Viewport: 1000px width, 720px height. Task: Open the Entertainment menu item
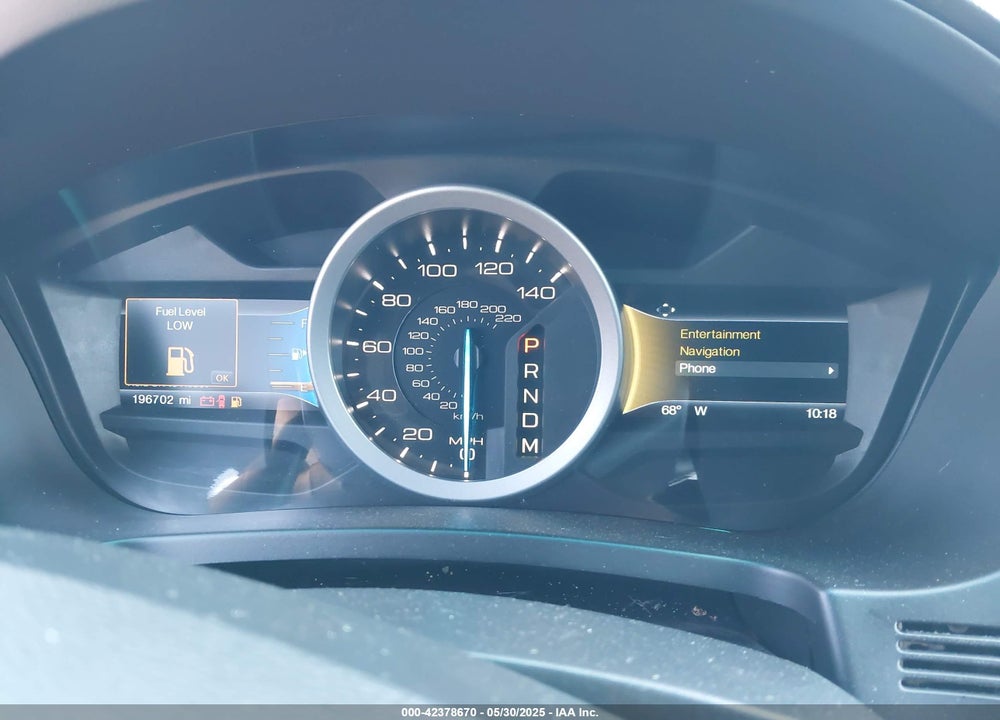coord(720,334)
